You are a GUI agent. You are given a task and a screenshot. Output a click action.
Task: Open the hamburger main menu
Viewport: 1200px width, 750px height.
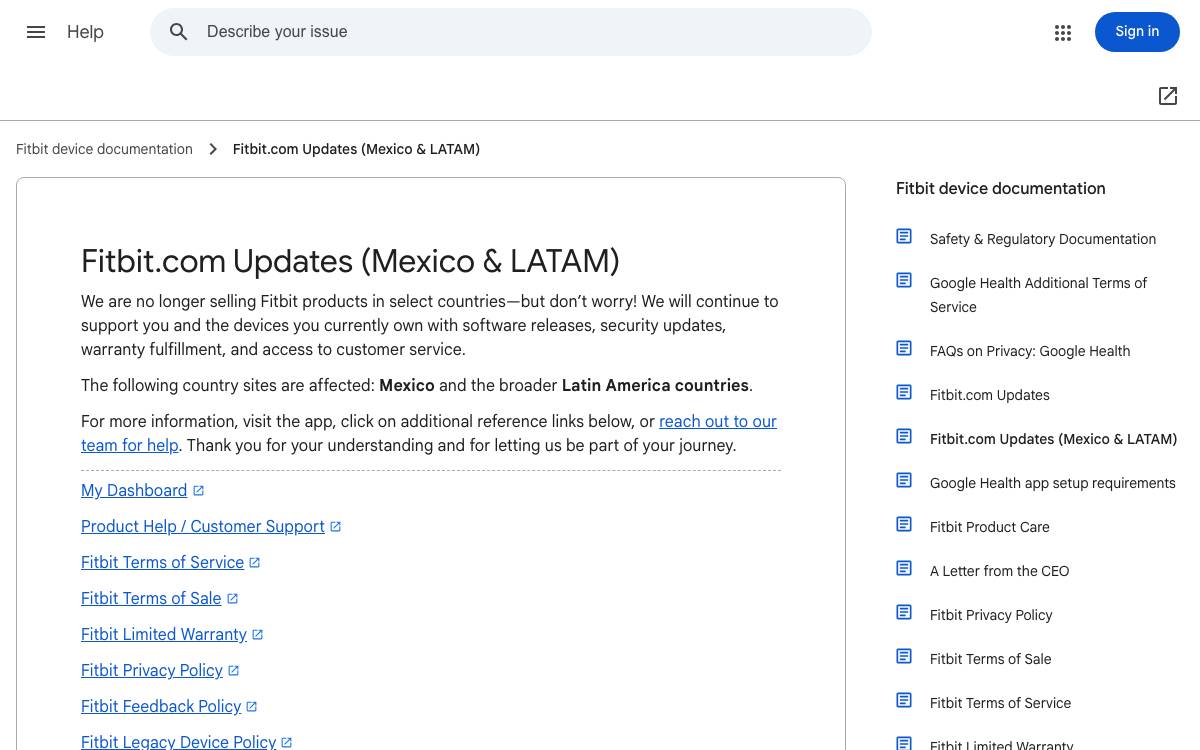[36, 32]
